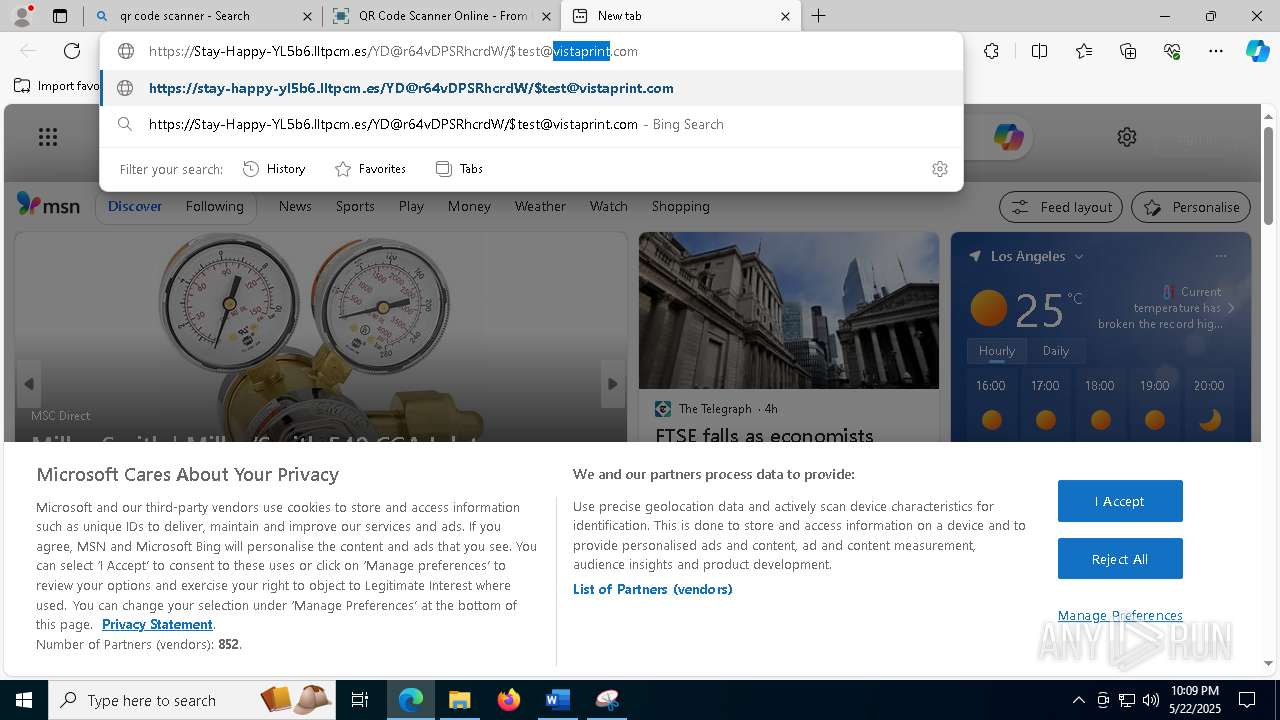Click the Type here to search box

(190, 700)
